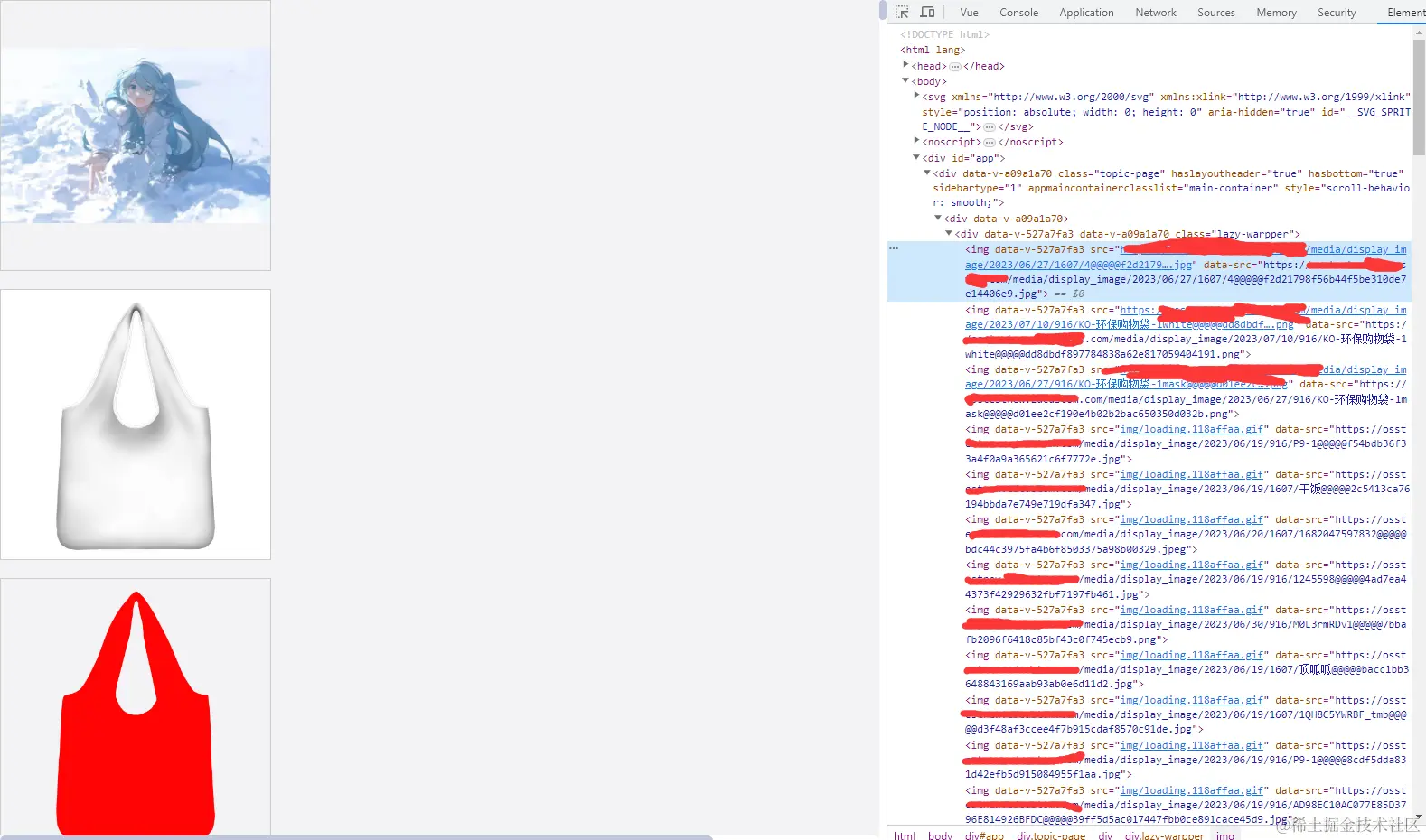Select the img breadcrumb item
The height and width of the screenshot is (840, 1426).
tap(1224, 835)
